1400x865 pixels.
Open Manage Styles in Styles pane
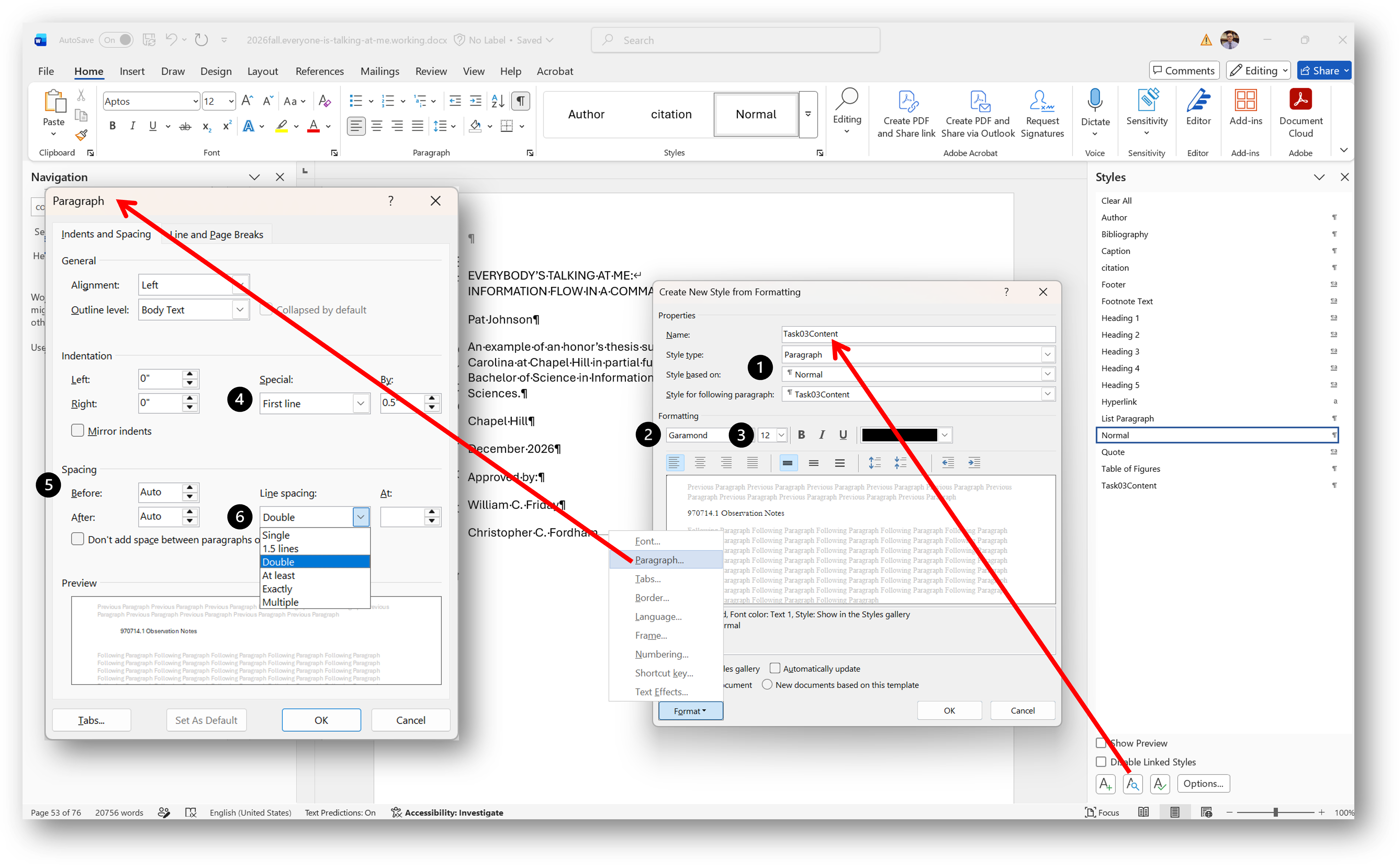(x=1160, y=784)
